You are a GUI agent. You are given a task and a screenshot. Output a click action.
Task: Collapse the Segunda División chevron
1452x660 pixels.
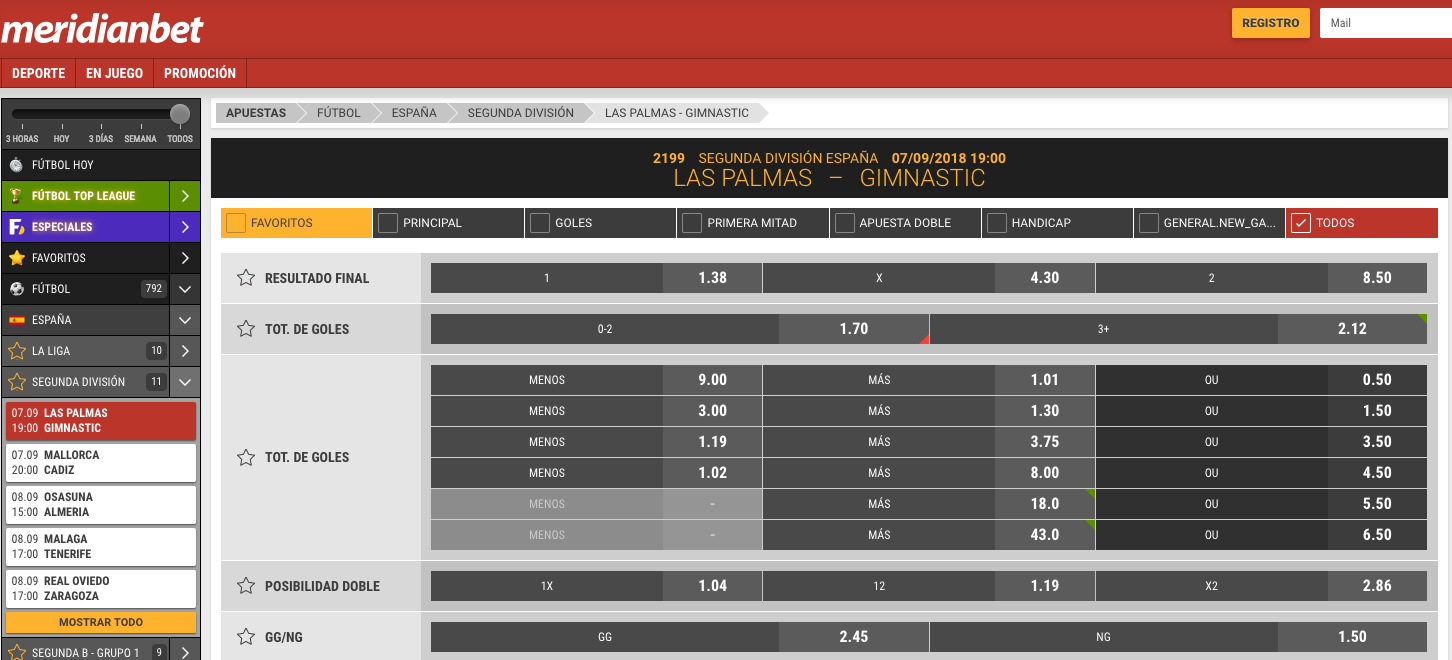click(185, 382)
